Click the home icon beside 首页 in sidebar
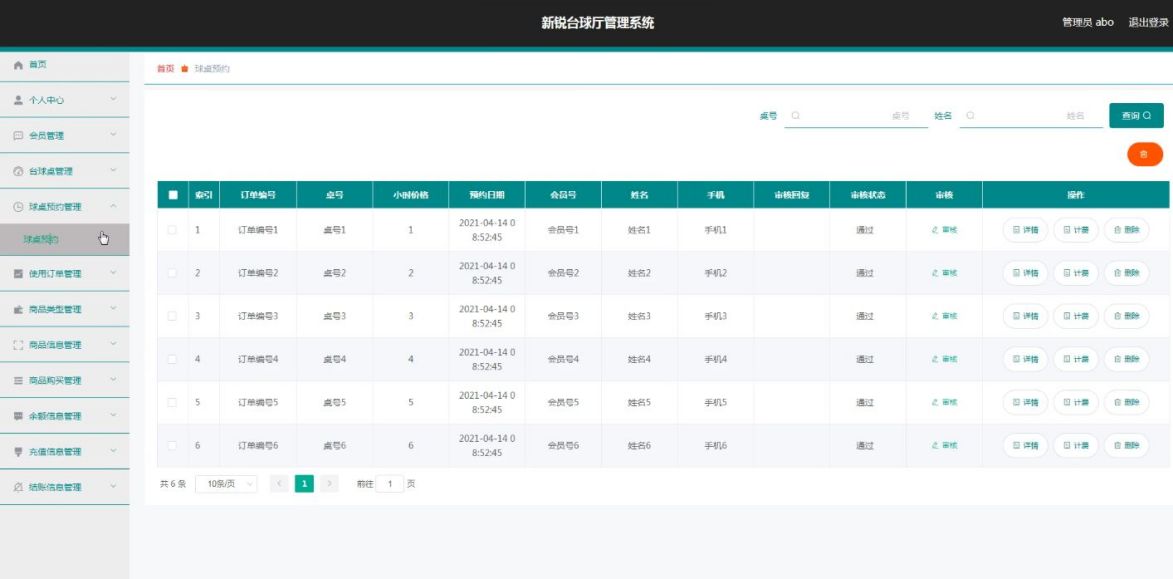 (19, 65)
